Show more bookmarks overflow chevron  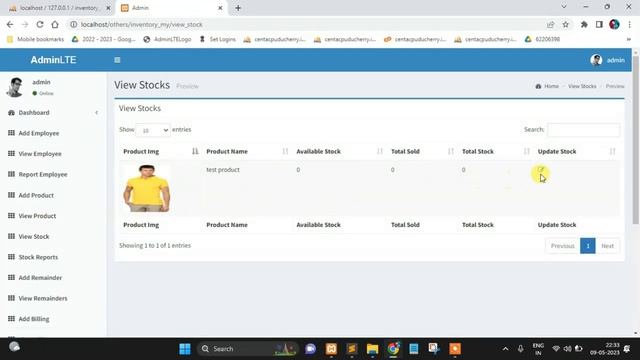(x=629, y=39)
